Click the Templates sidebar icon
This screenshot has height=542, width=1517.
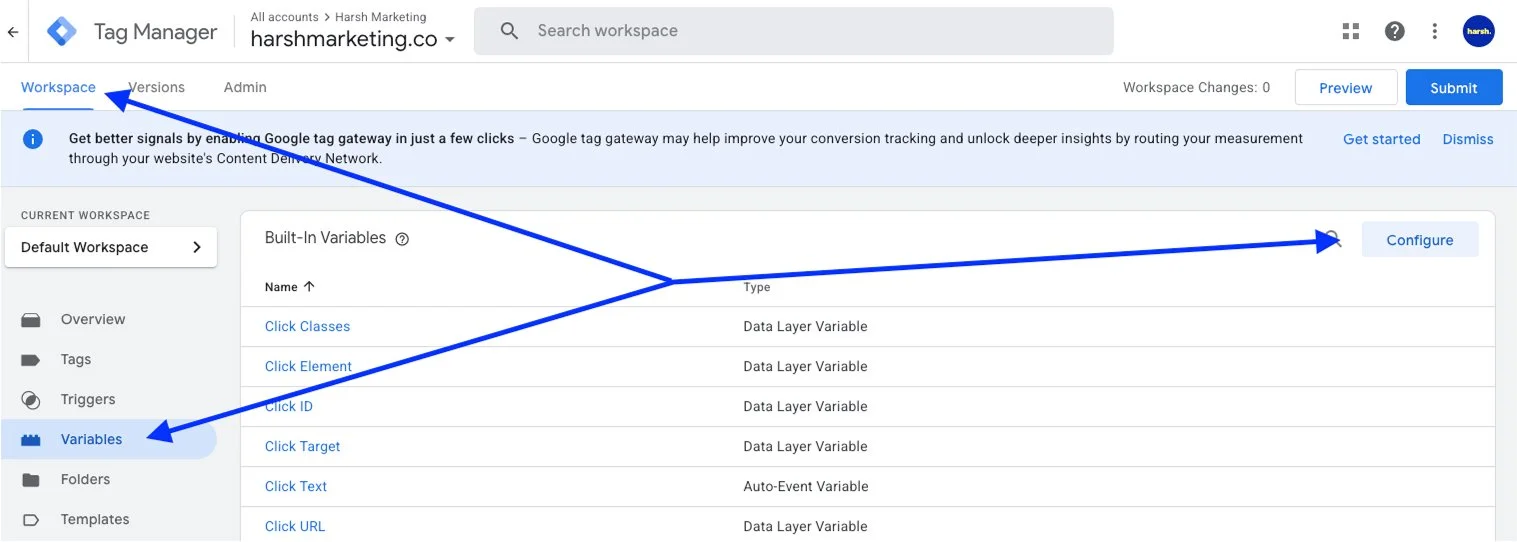(31, 520)
